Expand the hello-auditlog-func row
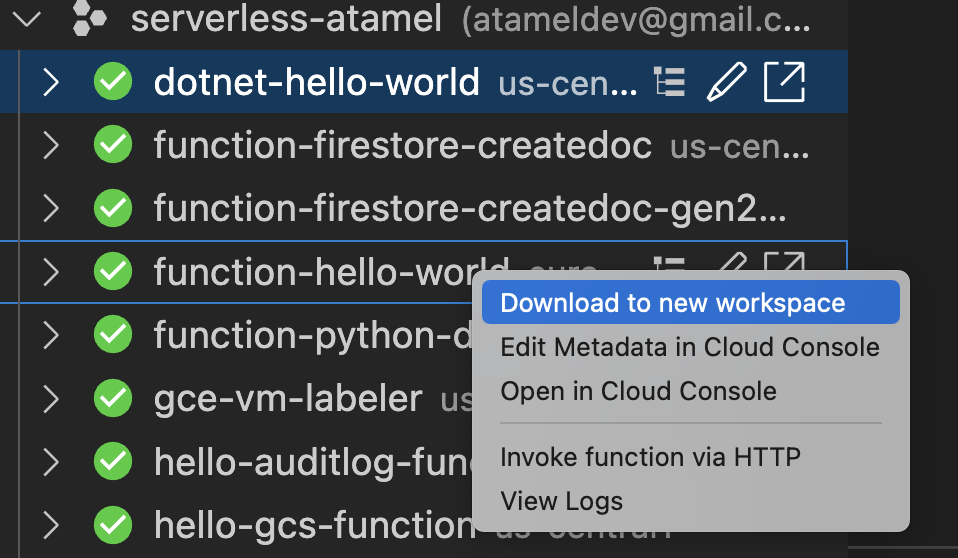The width and height of the screenshot is (958, 558). (x=51, y=463)
